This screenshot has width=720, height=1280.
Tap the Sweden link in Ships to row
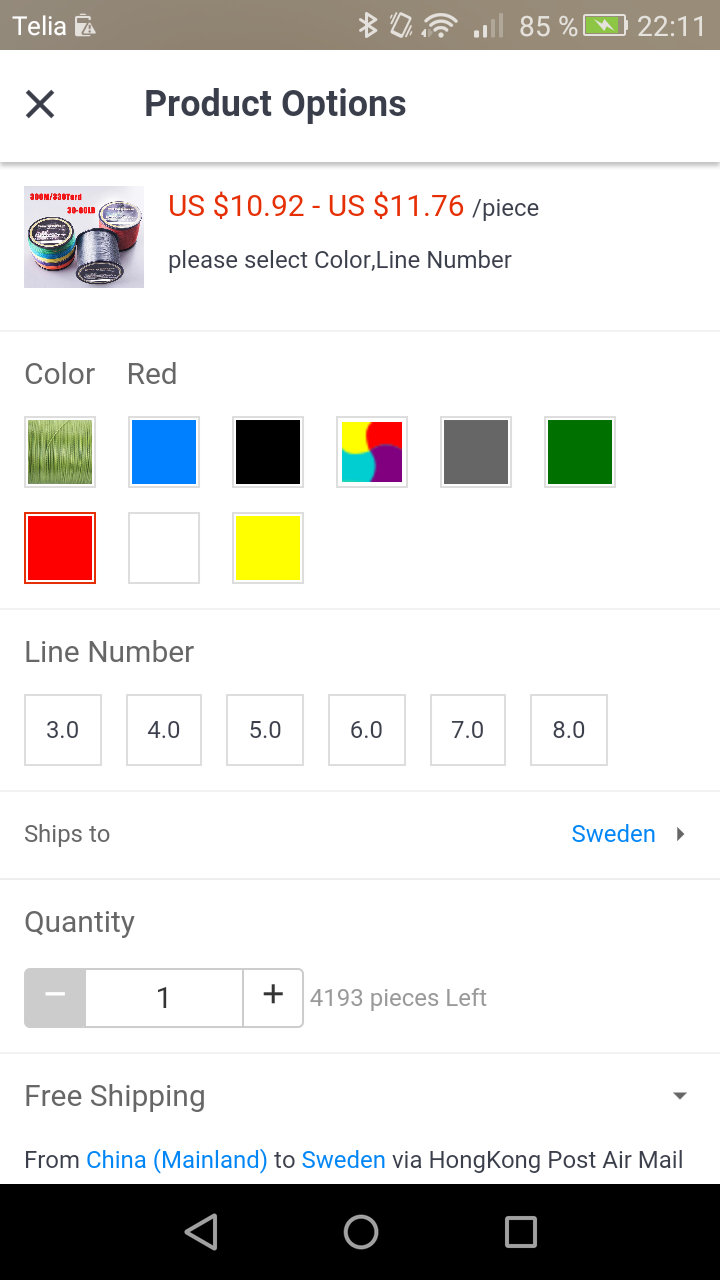(x=613, y=834)
